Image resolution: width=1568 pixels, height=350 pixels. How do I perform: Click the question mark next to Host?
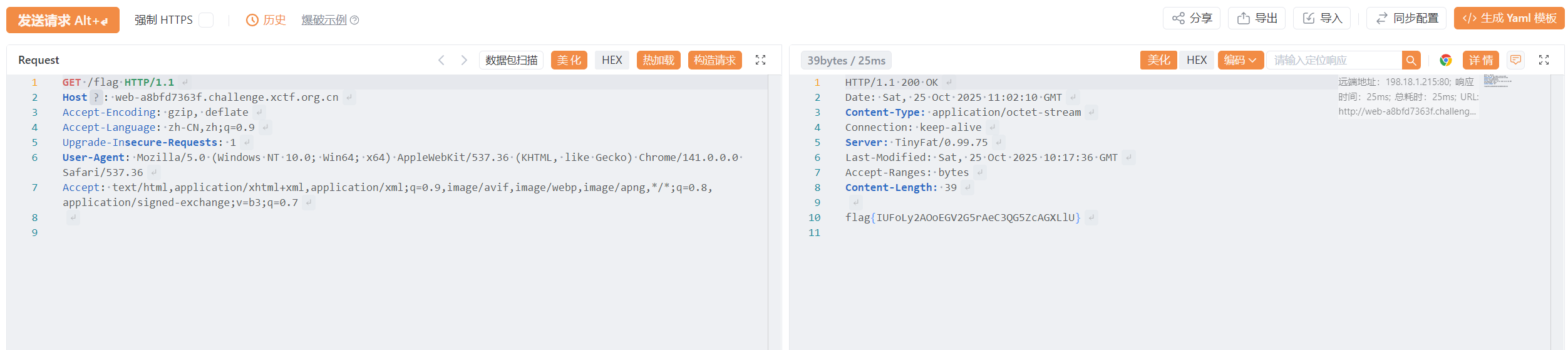[96, 97]
